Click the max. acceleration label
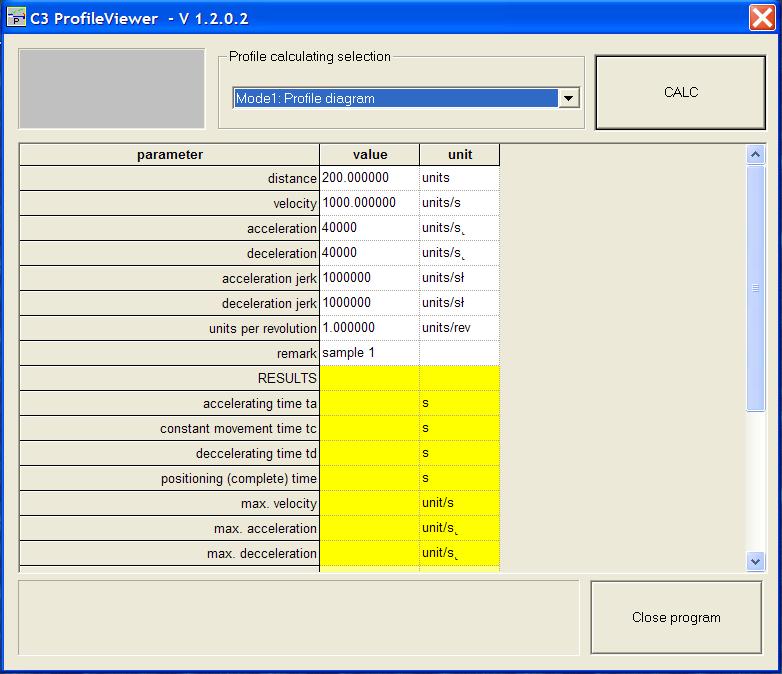782x674 pixels. (170, 528)
